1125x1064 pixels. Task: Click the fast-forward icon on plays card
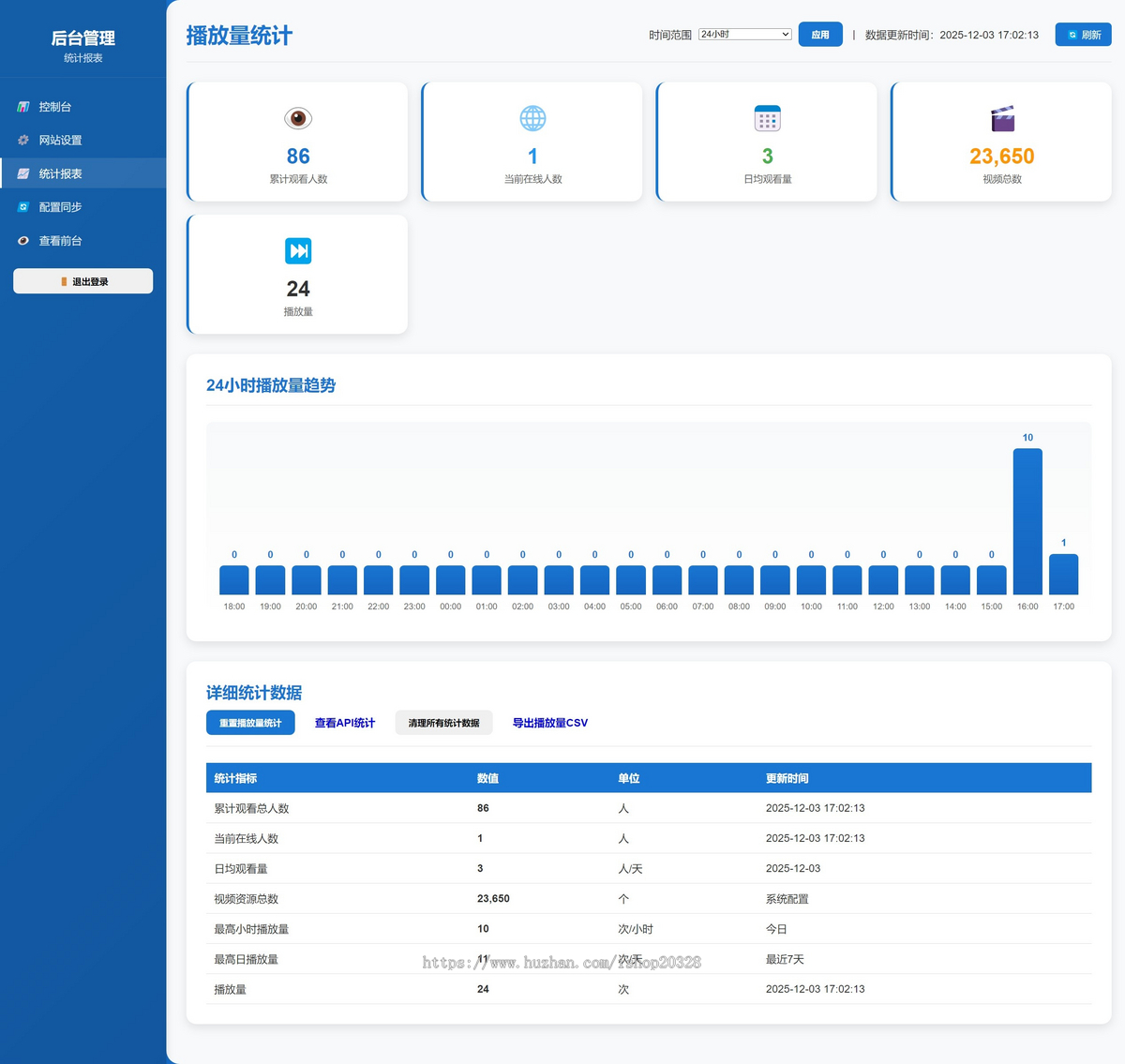298,251
